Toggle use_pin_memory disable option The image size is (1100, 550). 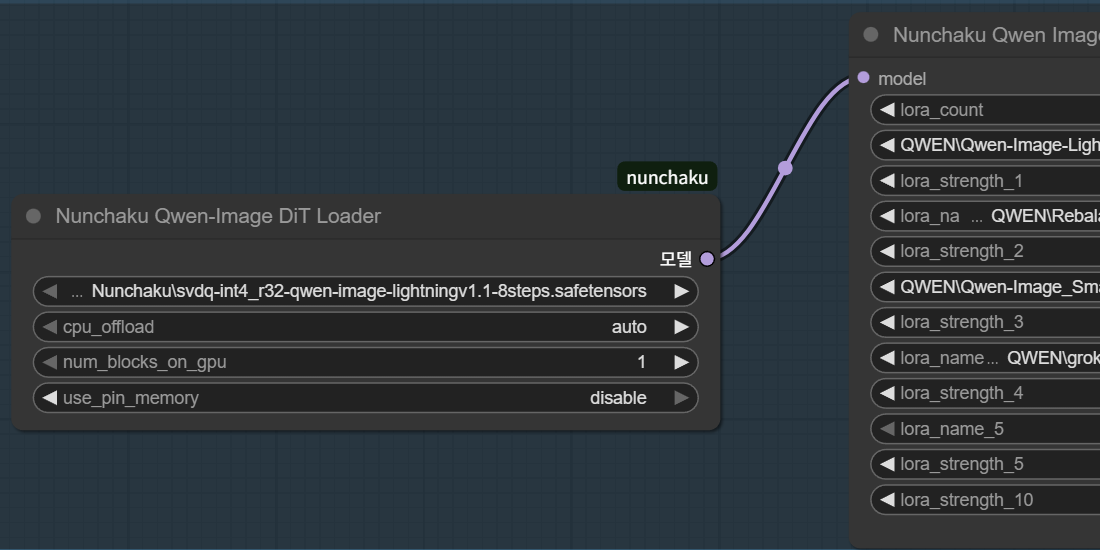pyautogui.click(x=365, y=398)
